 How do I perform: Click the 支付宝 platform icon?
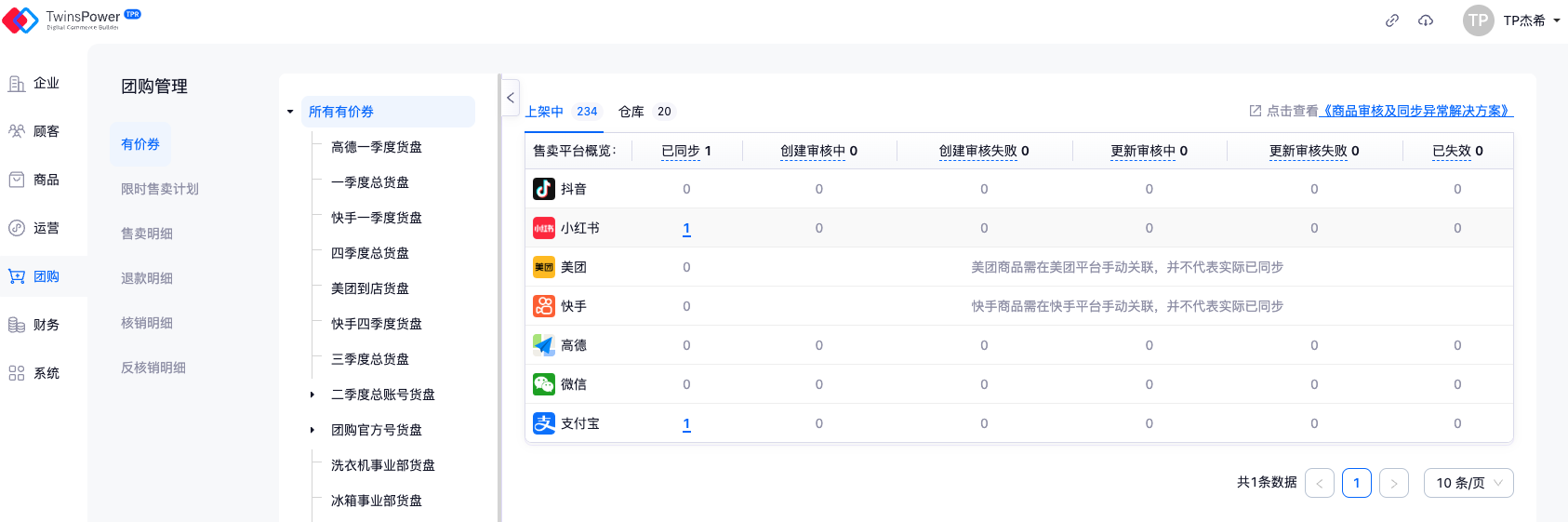click(x=544, y=423)
